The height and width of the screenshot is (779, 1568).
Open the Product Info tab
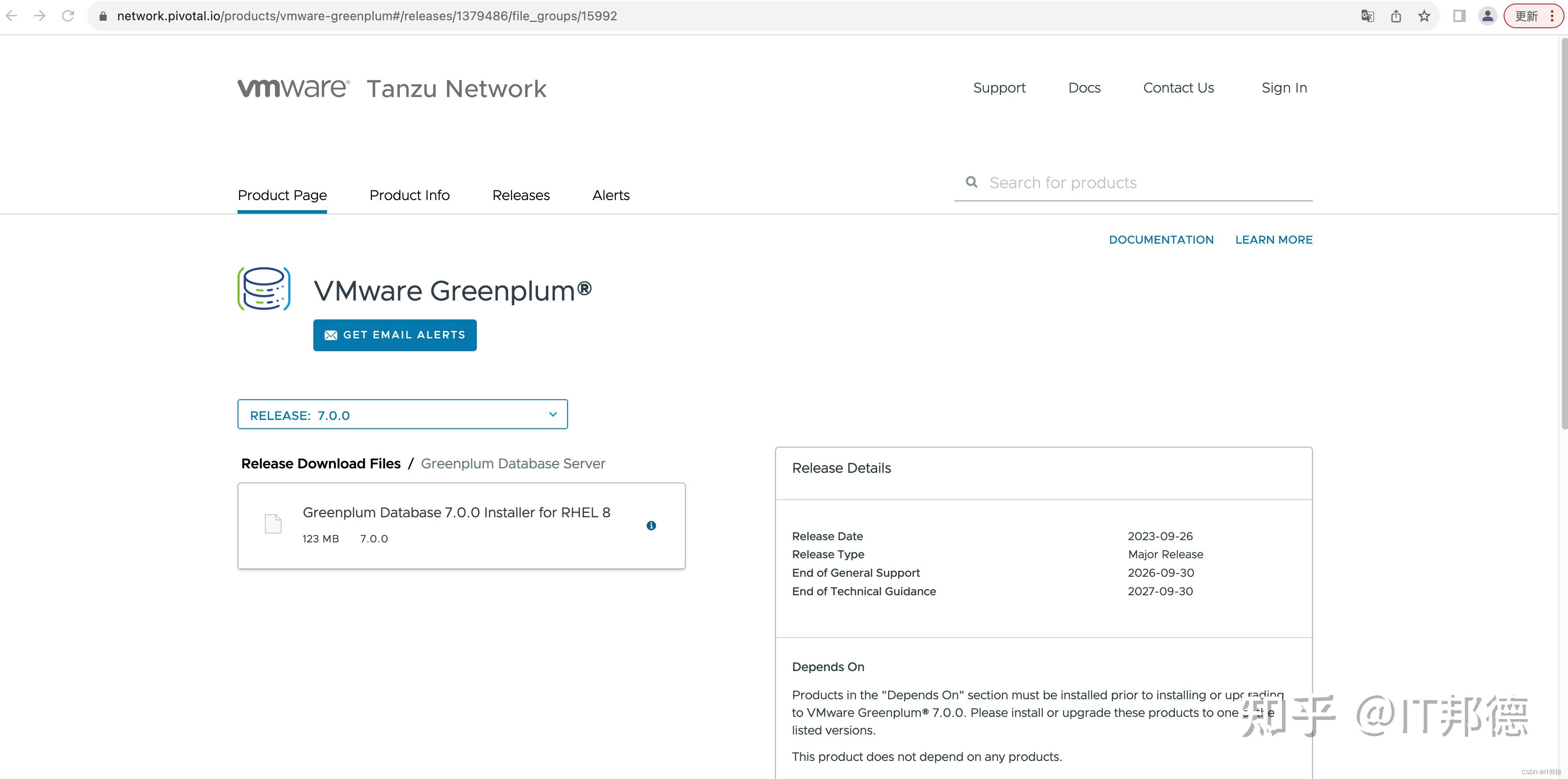point(409,195)
